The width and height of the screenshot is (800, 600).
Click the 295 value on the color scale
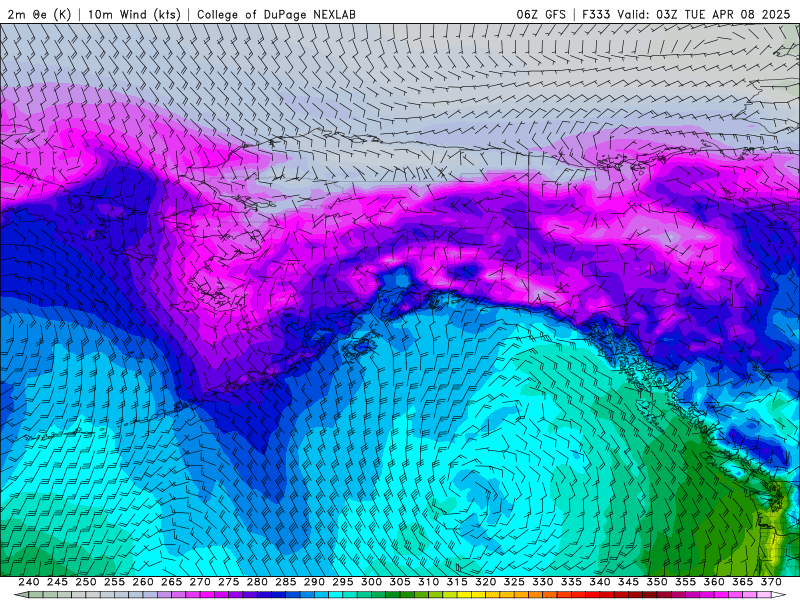pyautogui.click(x=343, y=582)
